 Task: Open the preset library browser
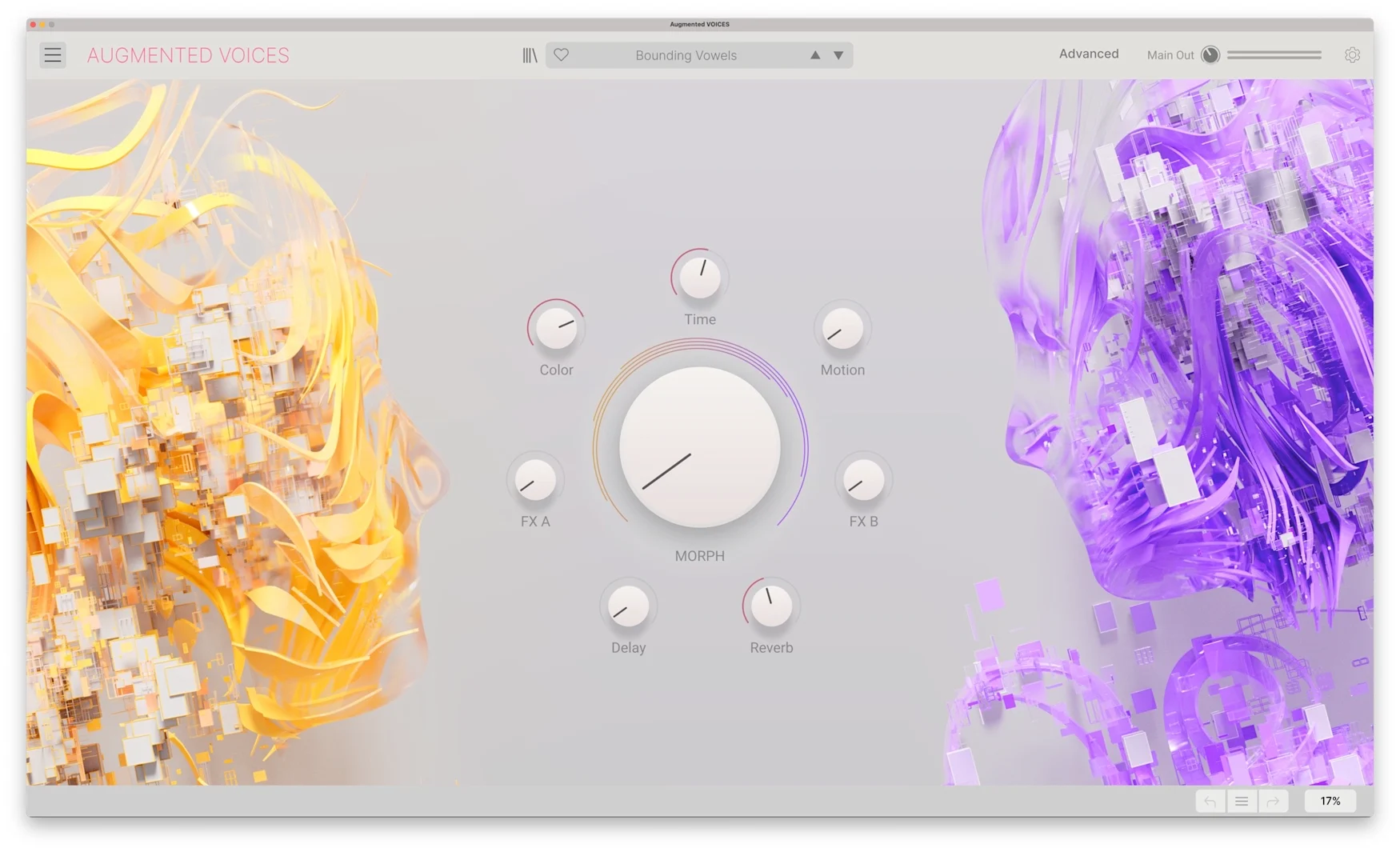click(530, 55)
